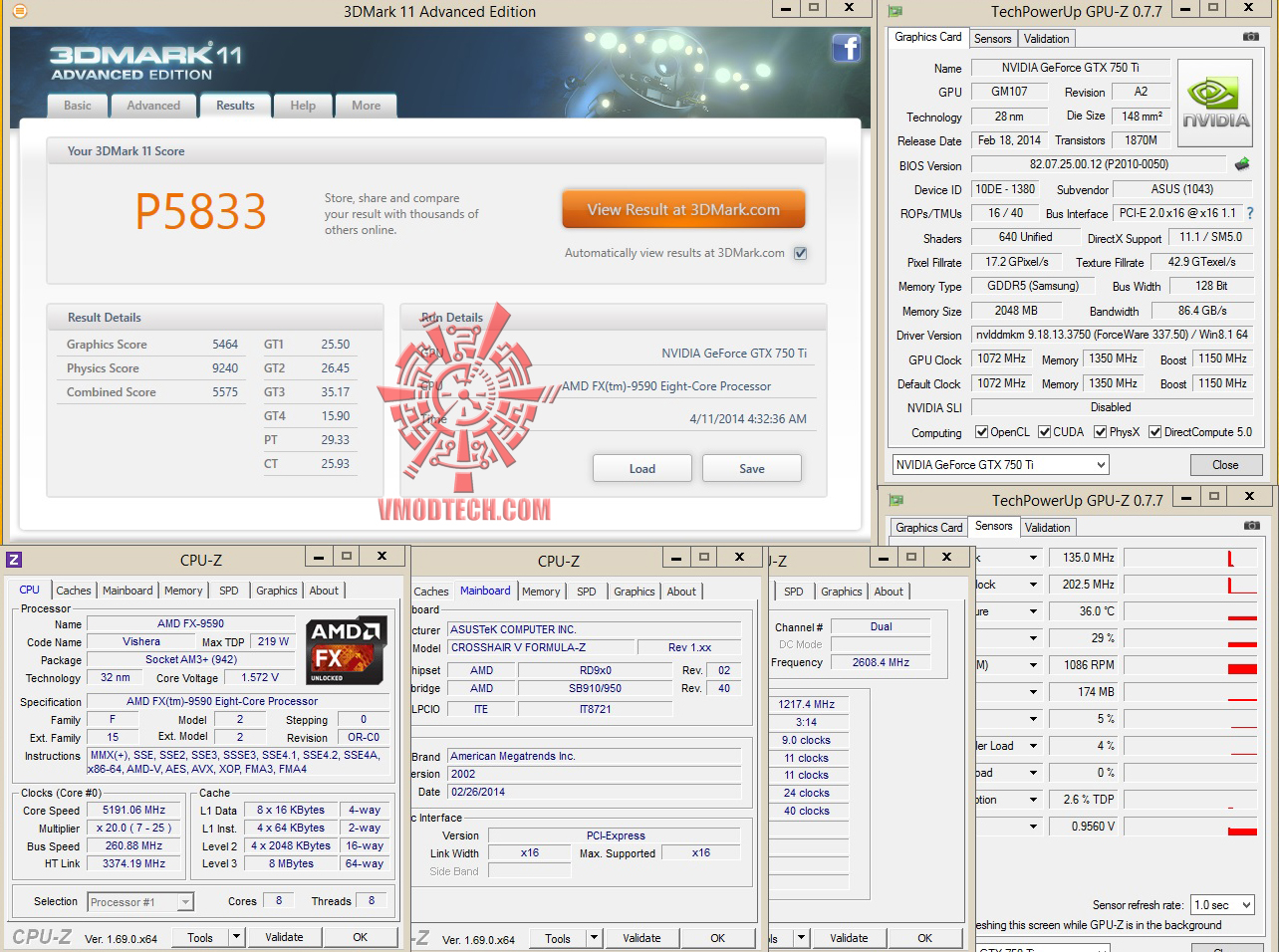
Task: Click the Driver Version field in GPU-Z
Action: tap(1112, 336)
